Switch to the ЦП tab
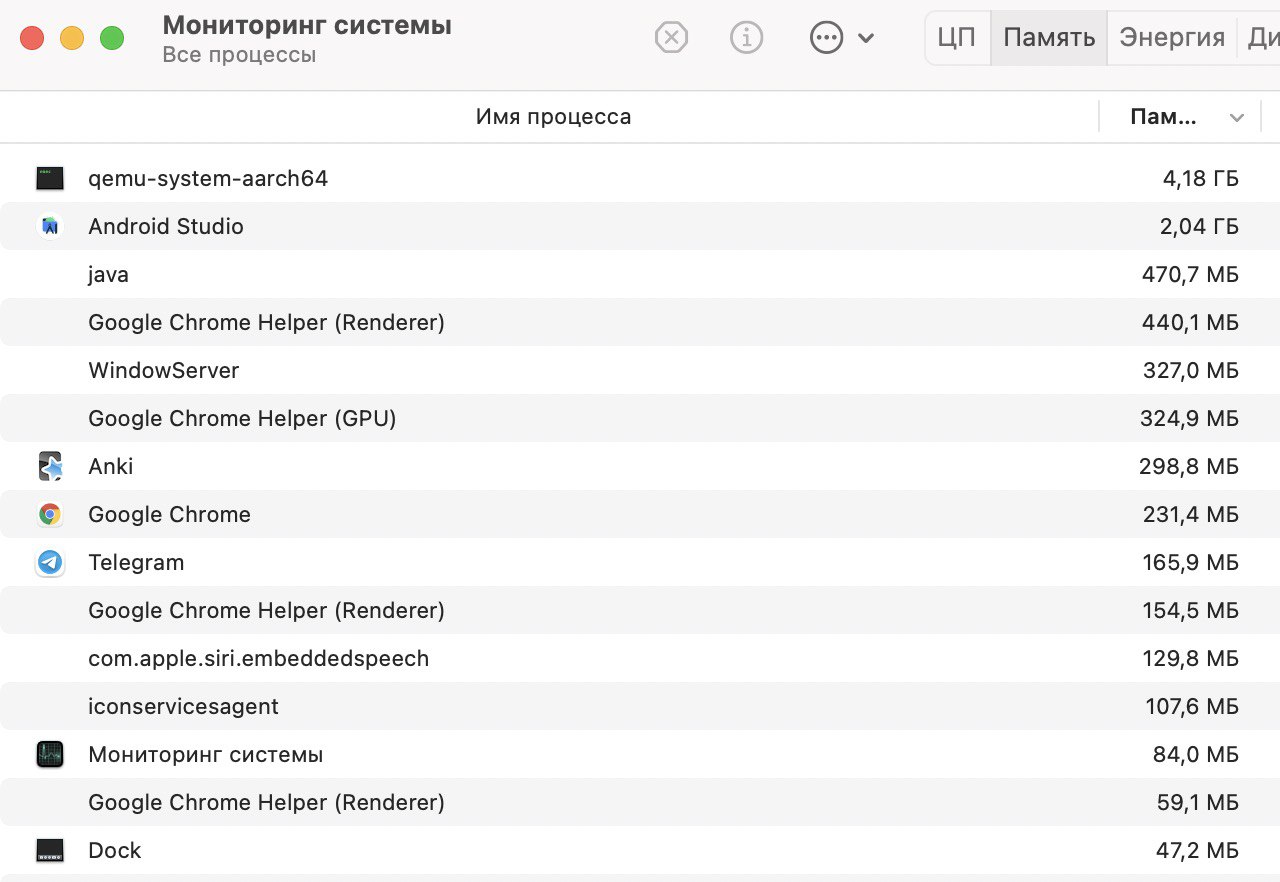The image size is (1280, 882). [957, 38]
